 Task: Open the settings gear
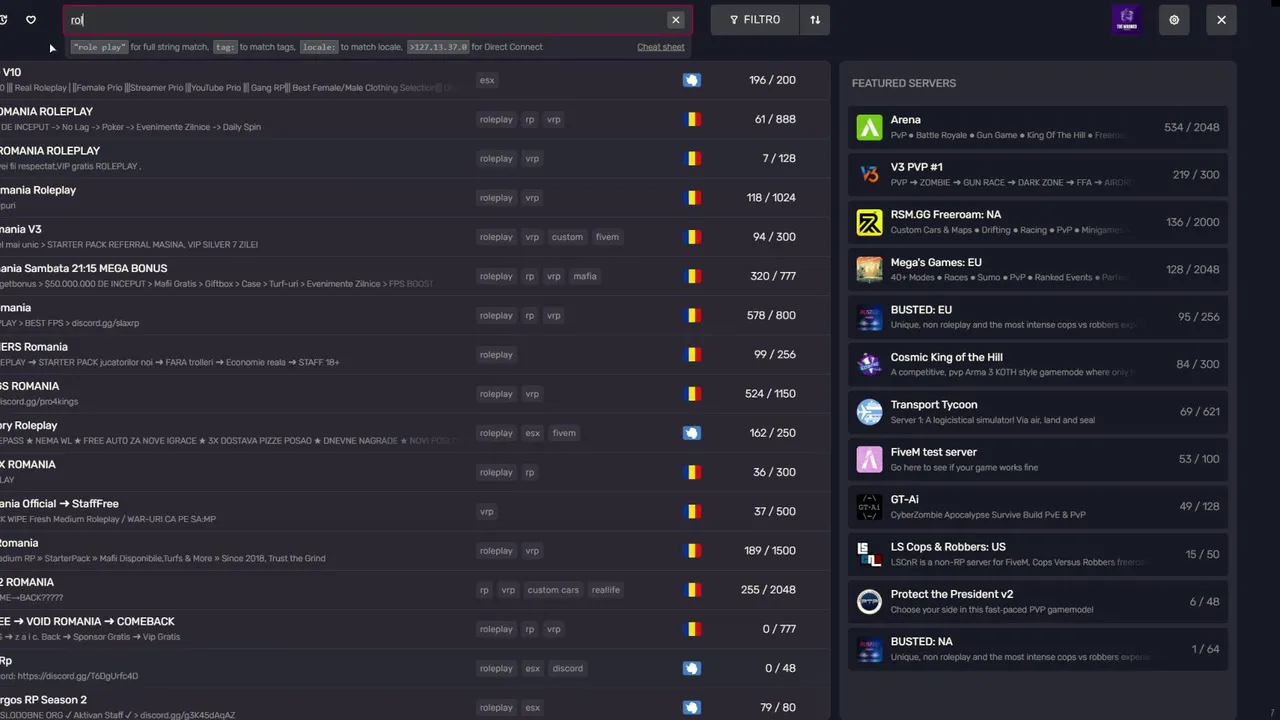coord(1174,20)
